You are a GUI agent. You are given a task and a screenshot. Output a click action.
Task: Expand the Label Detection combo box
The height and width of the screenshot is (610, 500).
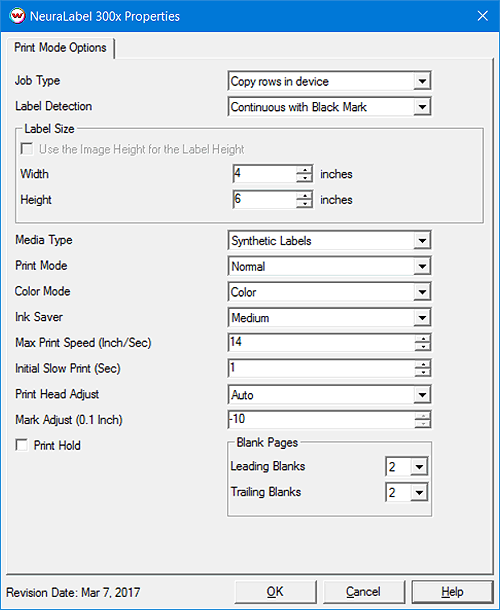pyautogui.click(x=422, y=107)
